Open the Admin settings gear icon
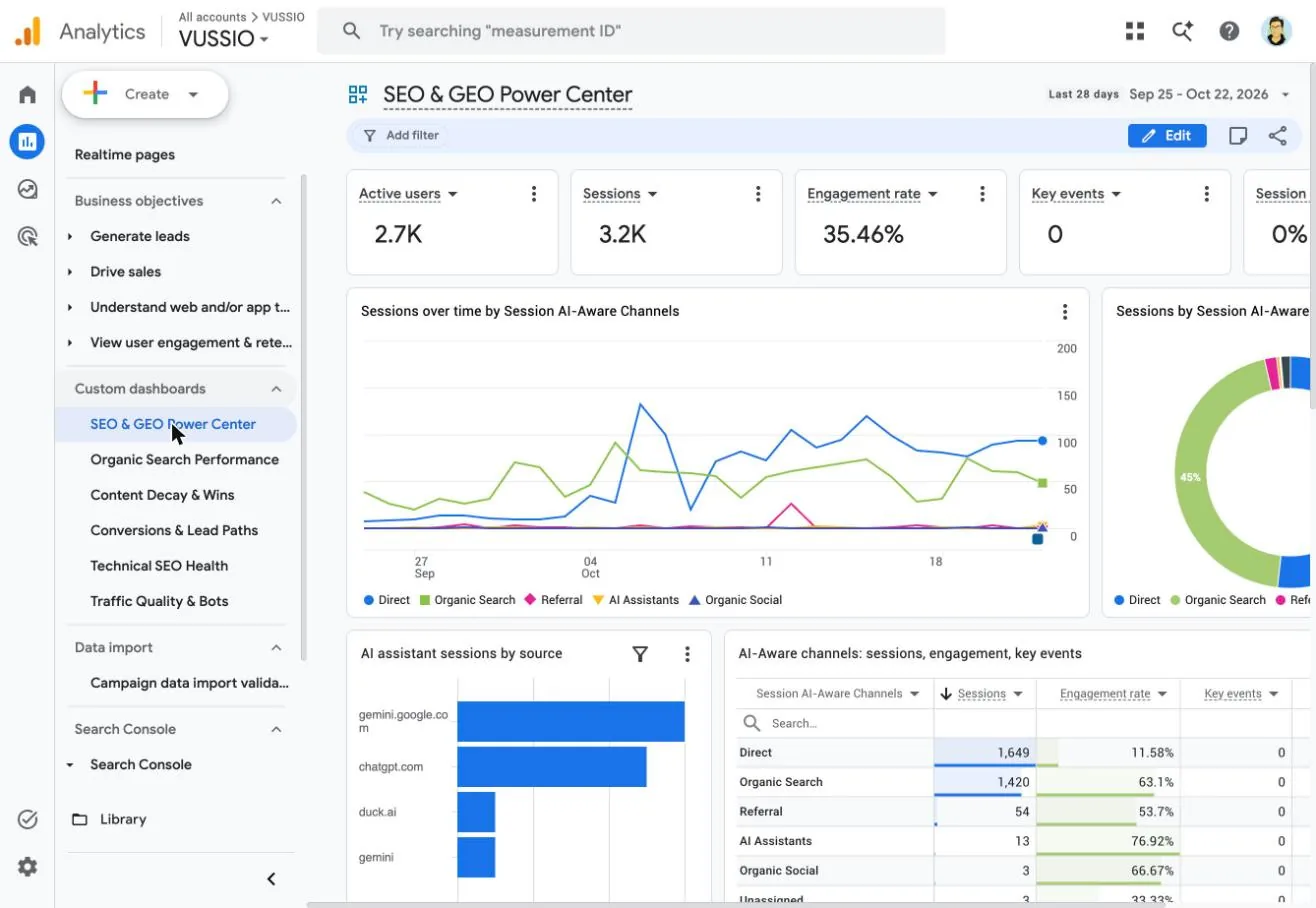 [27, 867]
